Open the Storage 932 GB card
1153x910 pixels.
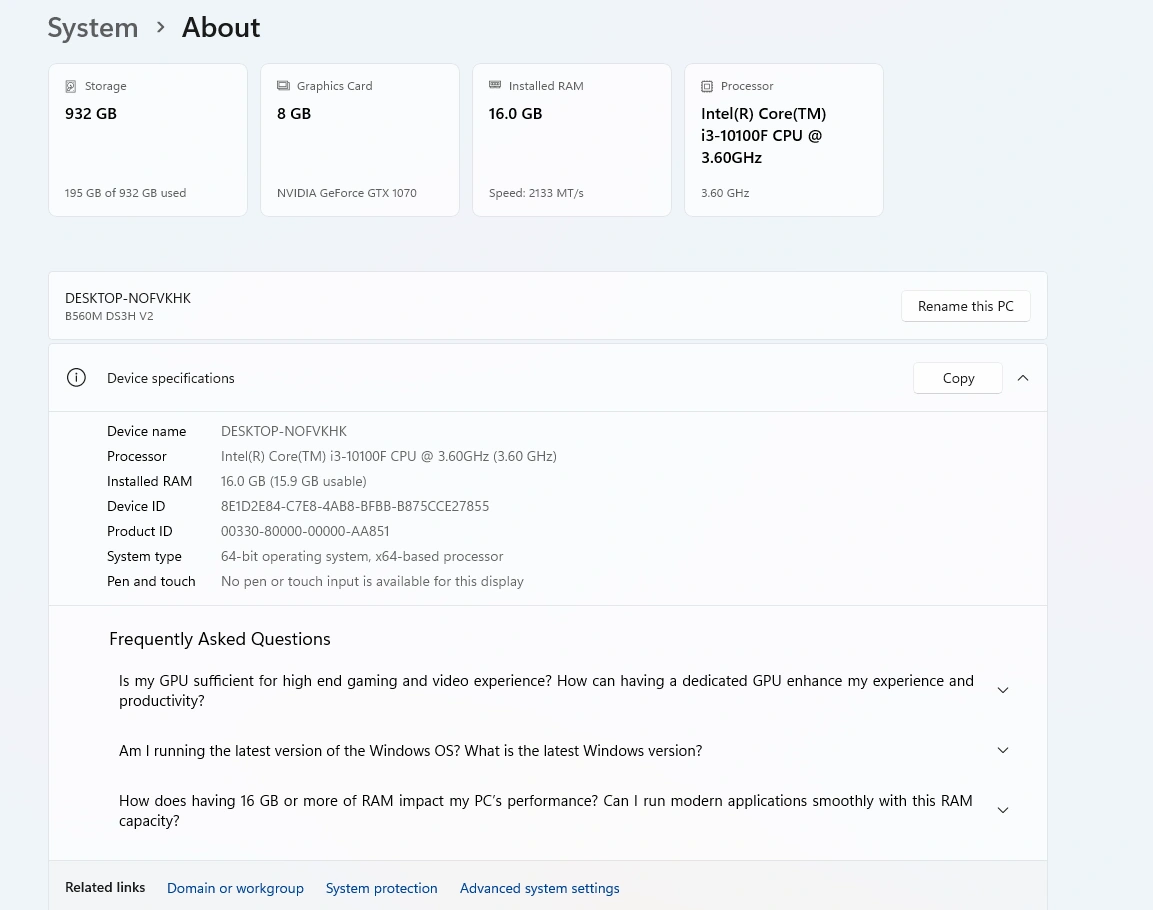click(x=147, y=140)
